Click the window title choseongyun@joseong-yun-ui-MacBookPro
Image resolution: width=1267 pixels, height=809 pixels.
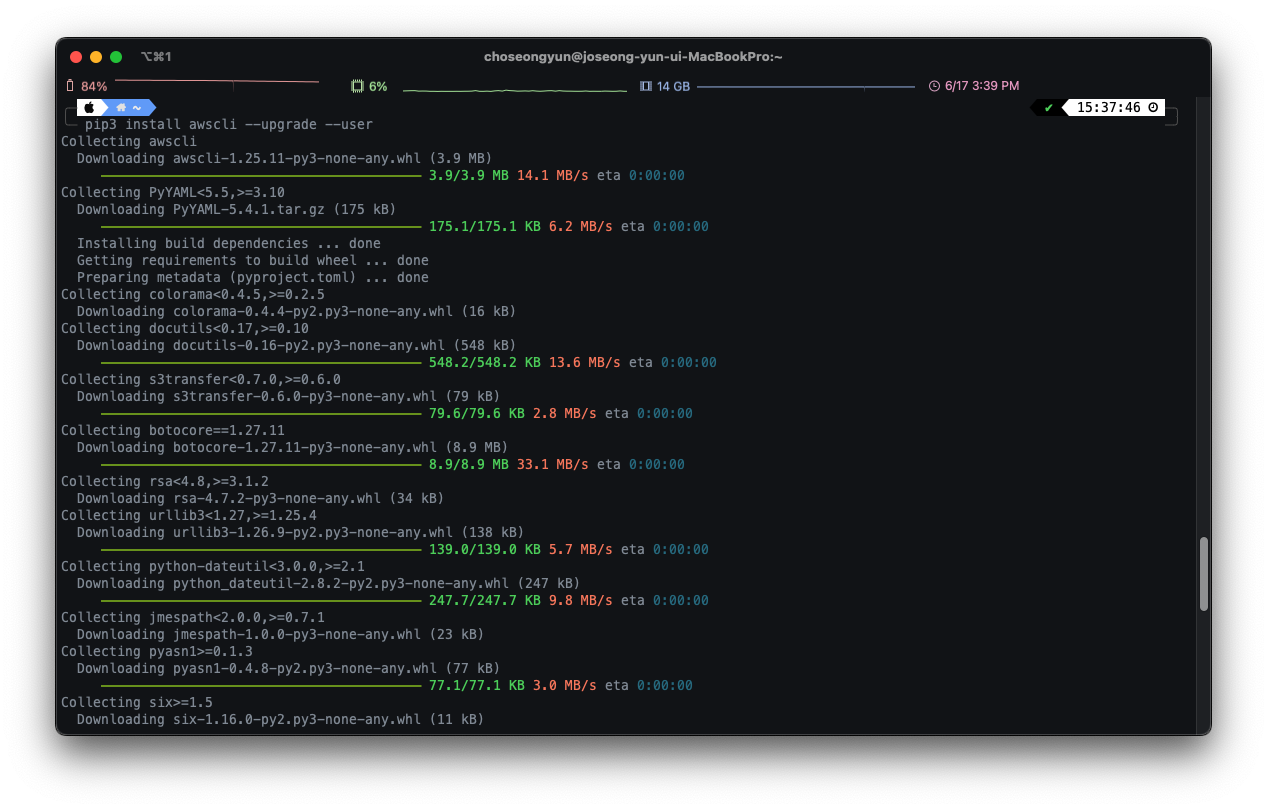633,57
